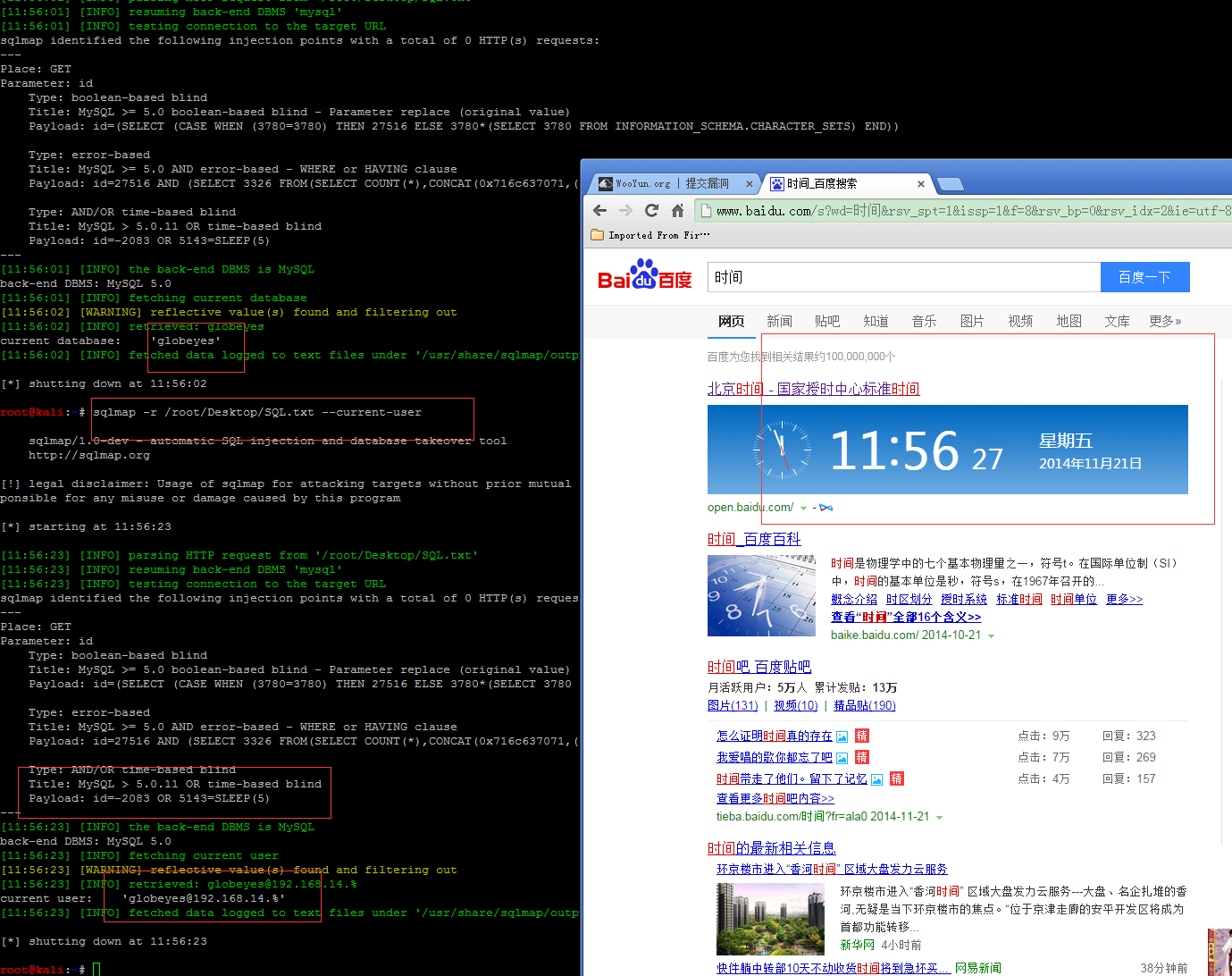Click the terminal prompt cursor at bottom

pyautogui.click(x=96, y=970)
